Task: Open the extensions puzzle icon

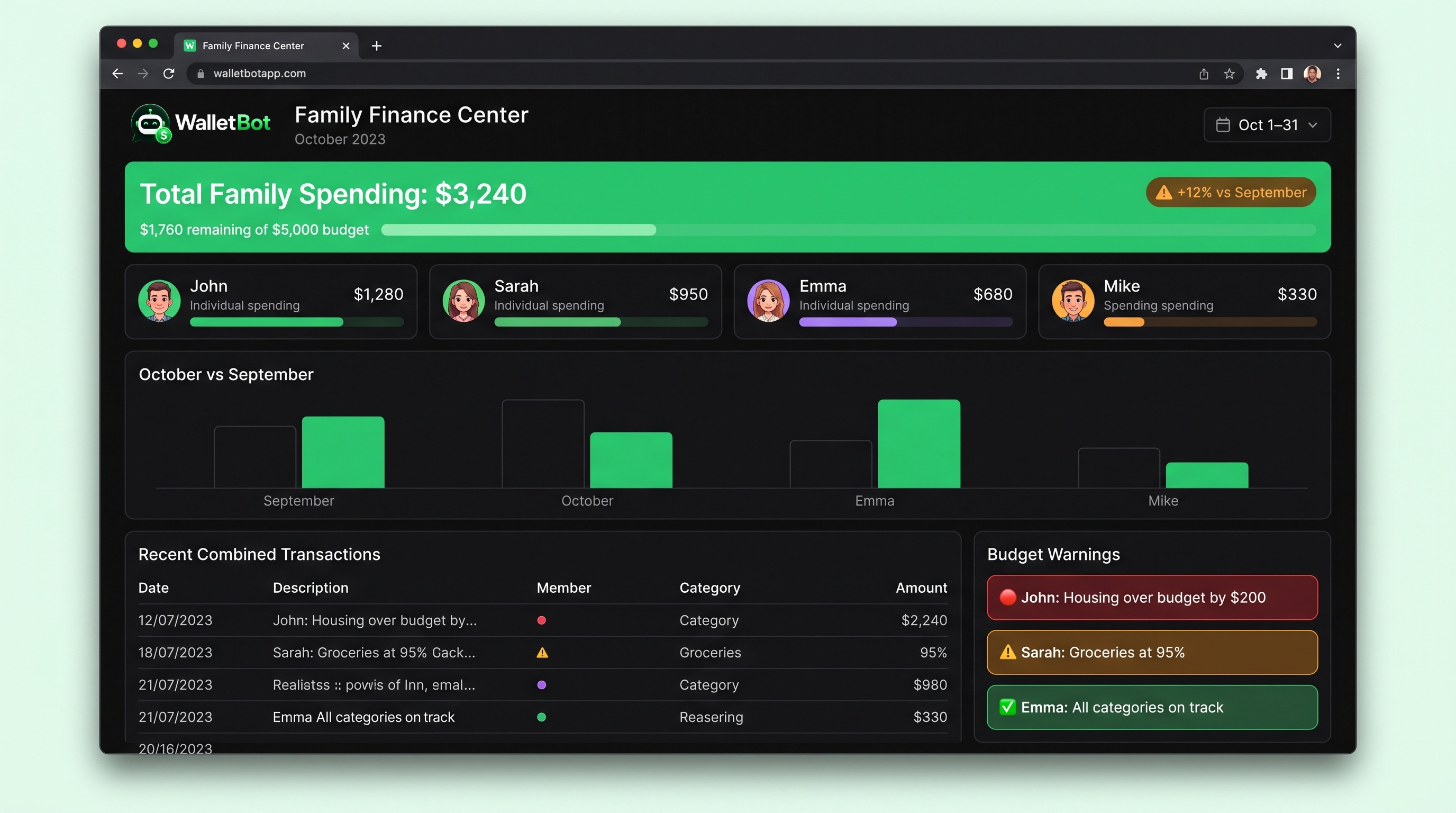Action: pos(1261,74)
